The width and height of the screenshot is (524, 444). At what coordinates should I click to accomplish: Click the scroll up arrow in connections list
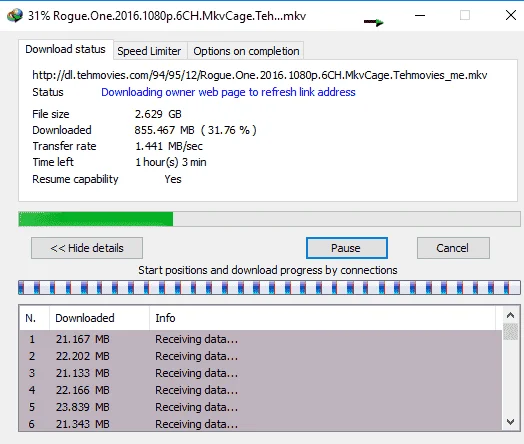[x=510, y=315]
